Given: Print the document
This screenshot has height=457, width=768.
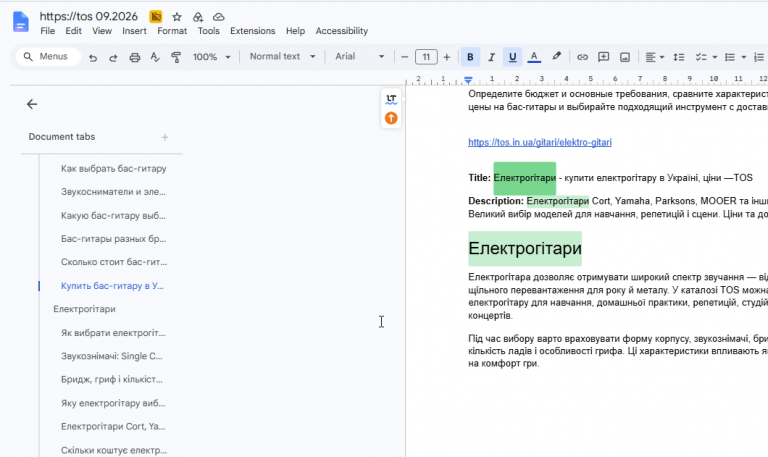Looking at the screenshot, I should [135, 57].
